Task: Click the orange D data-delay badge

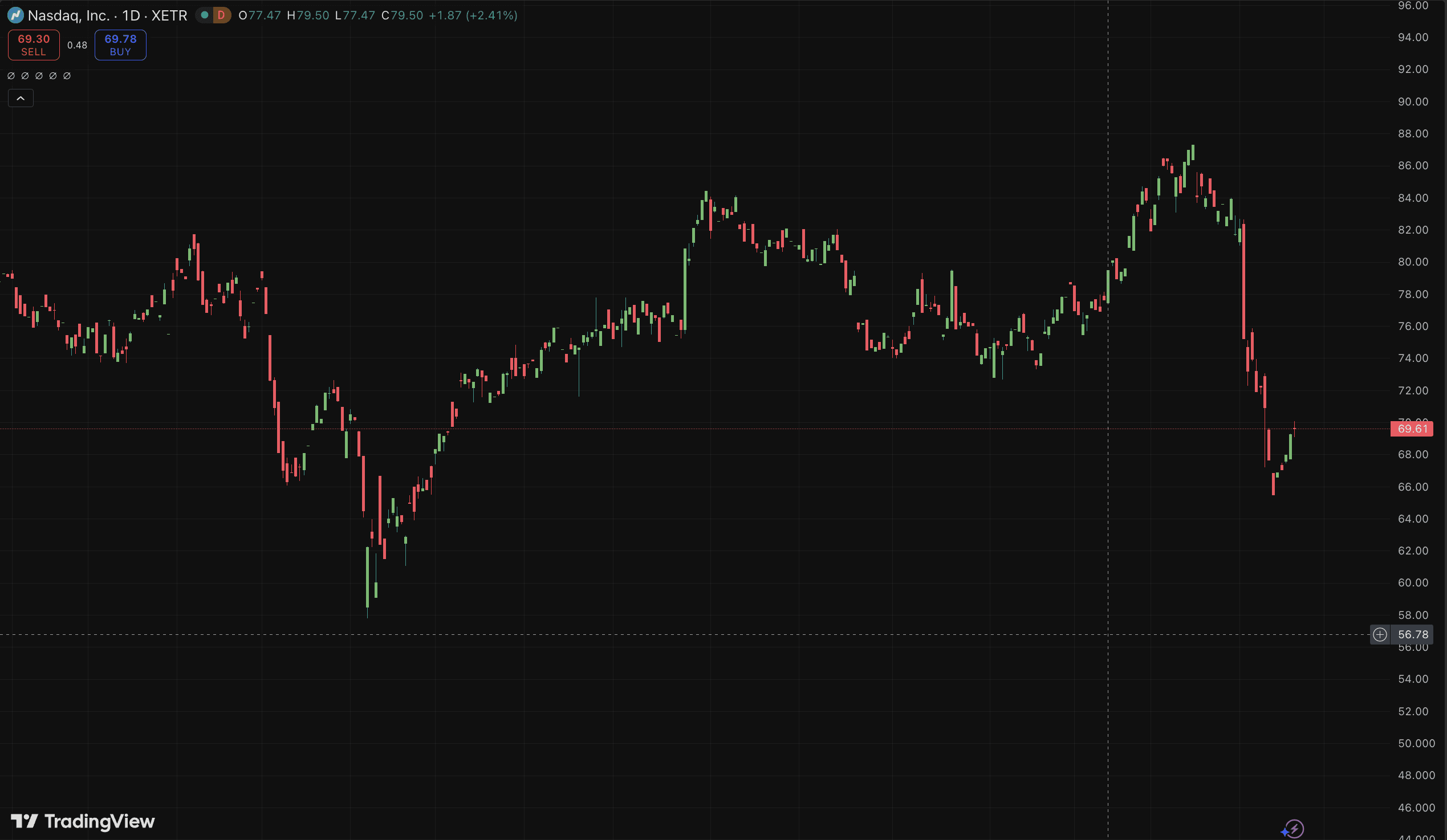Action: pos(221,15)
